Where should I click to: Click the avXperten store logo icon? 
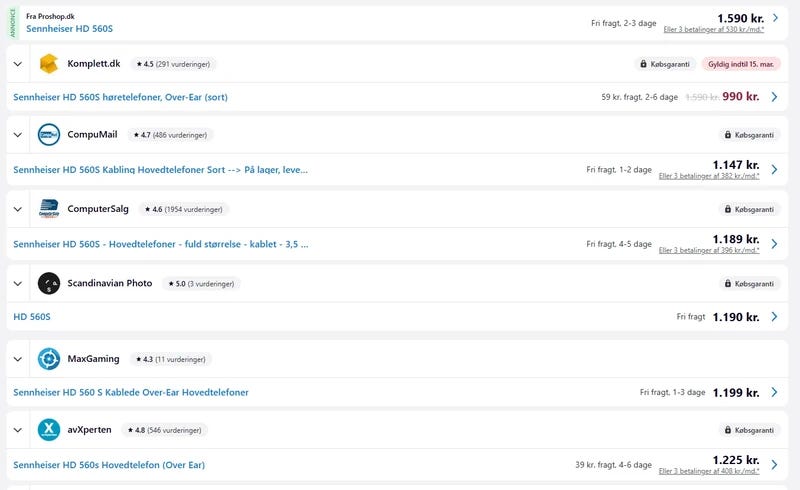click(49, 430)
